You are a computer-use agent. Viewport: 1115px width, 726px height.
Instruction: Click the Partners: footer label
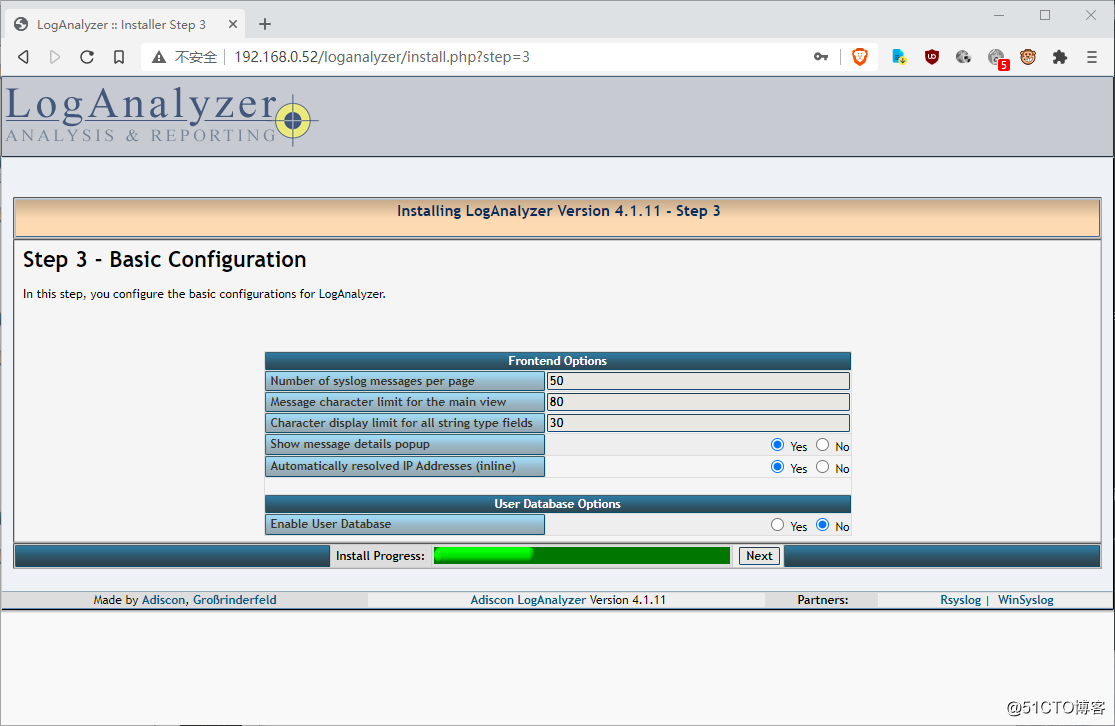pos(823,599)
